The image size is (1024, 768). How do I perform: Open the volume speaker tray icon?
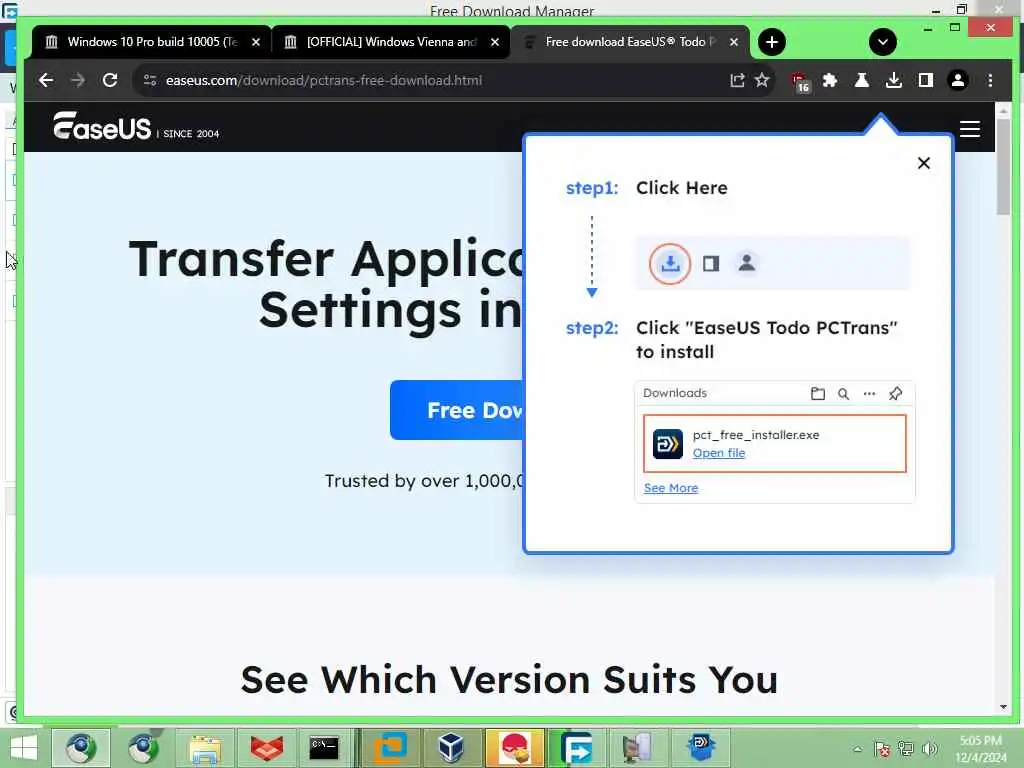click(x=929, y=749)
